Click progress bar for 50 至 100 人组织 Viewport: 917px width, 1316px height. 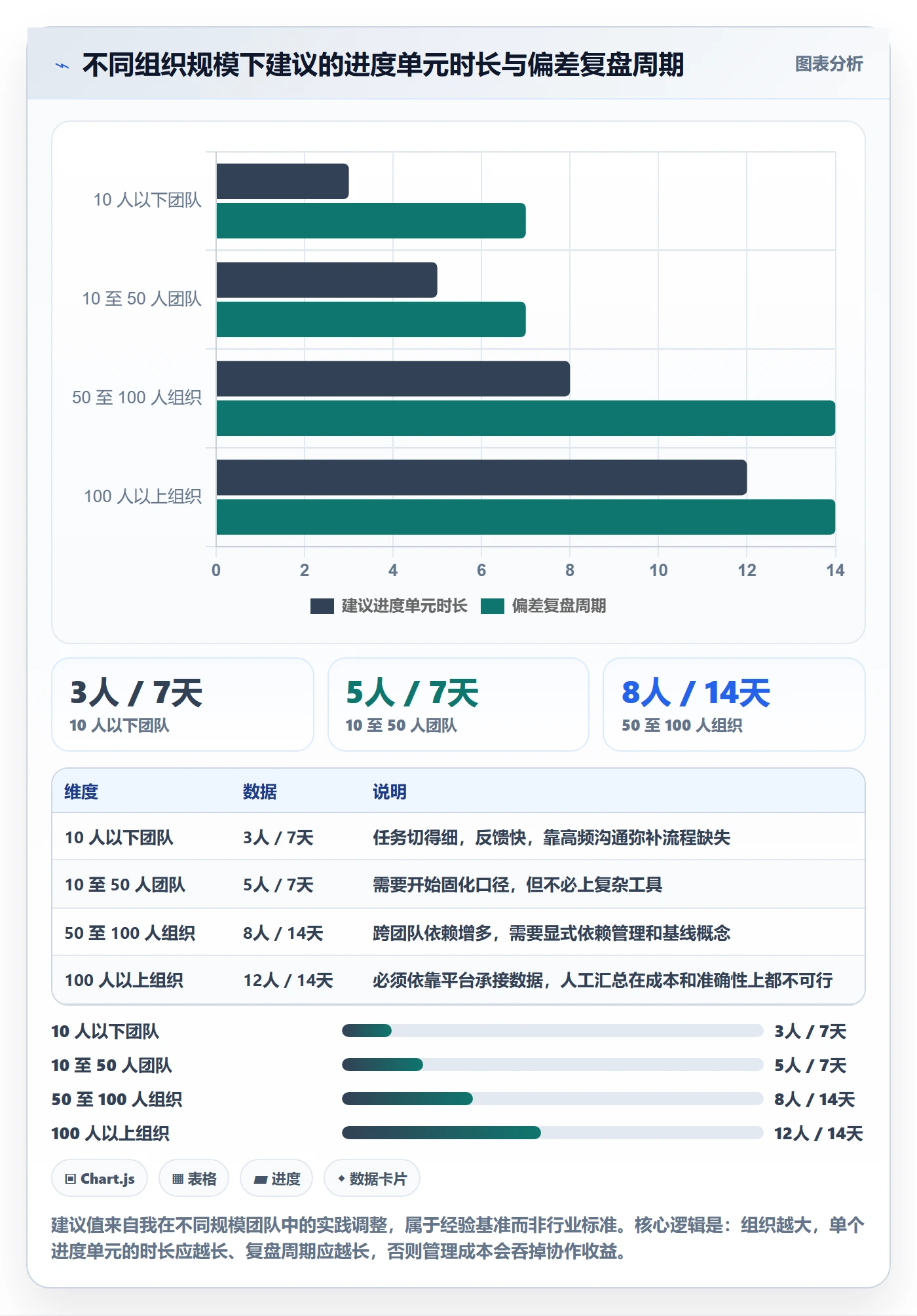[x=552, y=1099]
